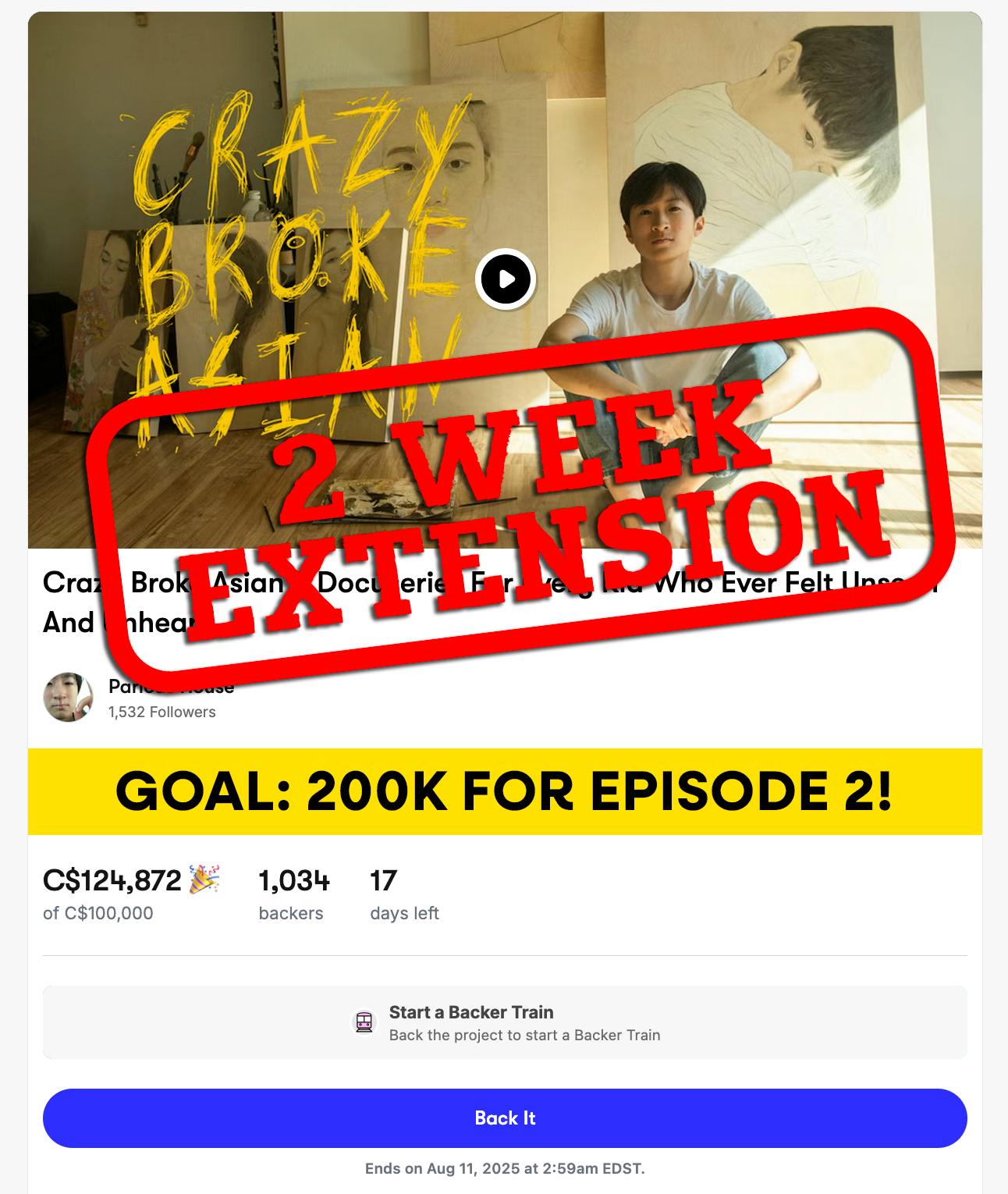Click the party popper celebration emoji
Screen dimensions: 1008x1194
coord(204,880)
